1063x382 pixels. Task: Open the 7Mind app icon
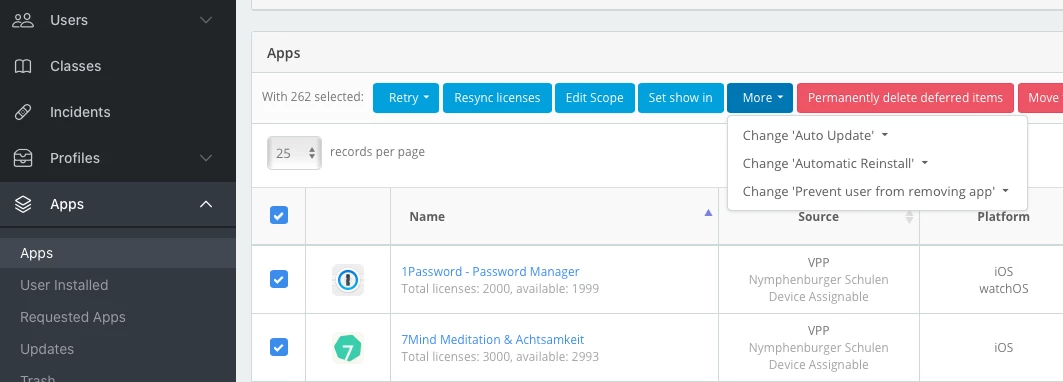point(348,347)
